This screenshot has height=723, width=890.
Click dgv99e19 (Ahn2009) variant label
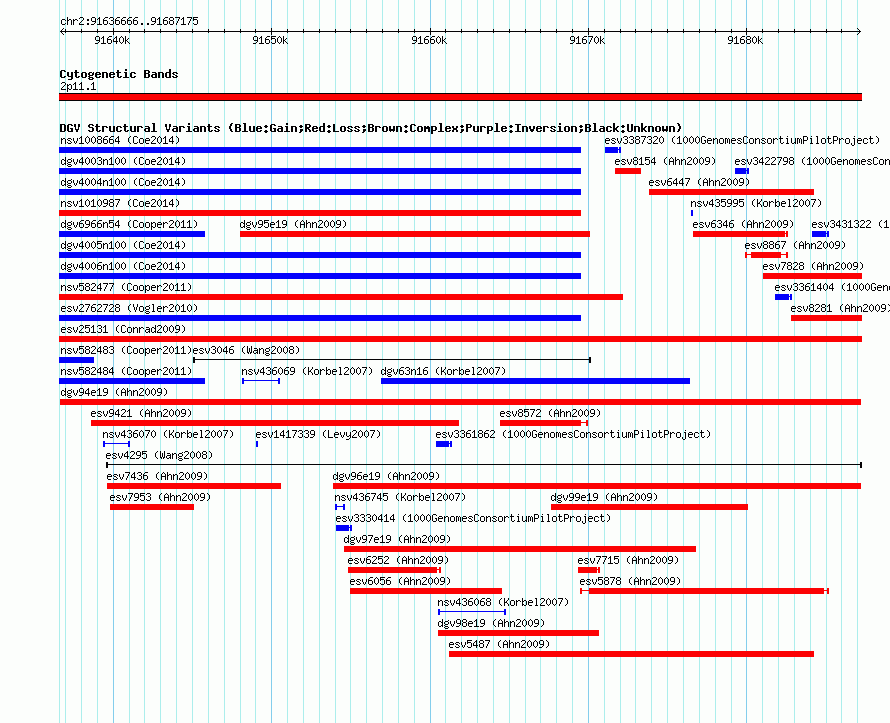[x=604, y=497]
